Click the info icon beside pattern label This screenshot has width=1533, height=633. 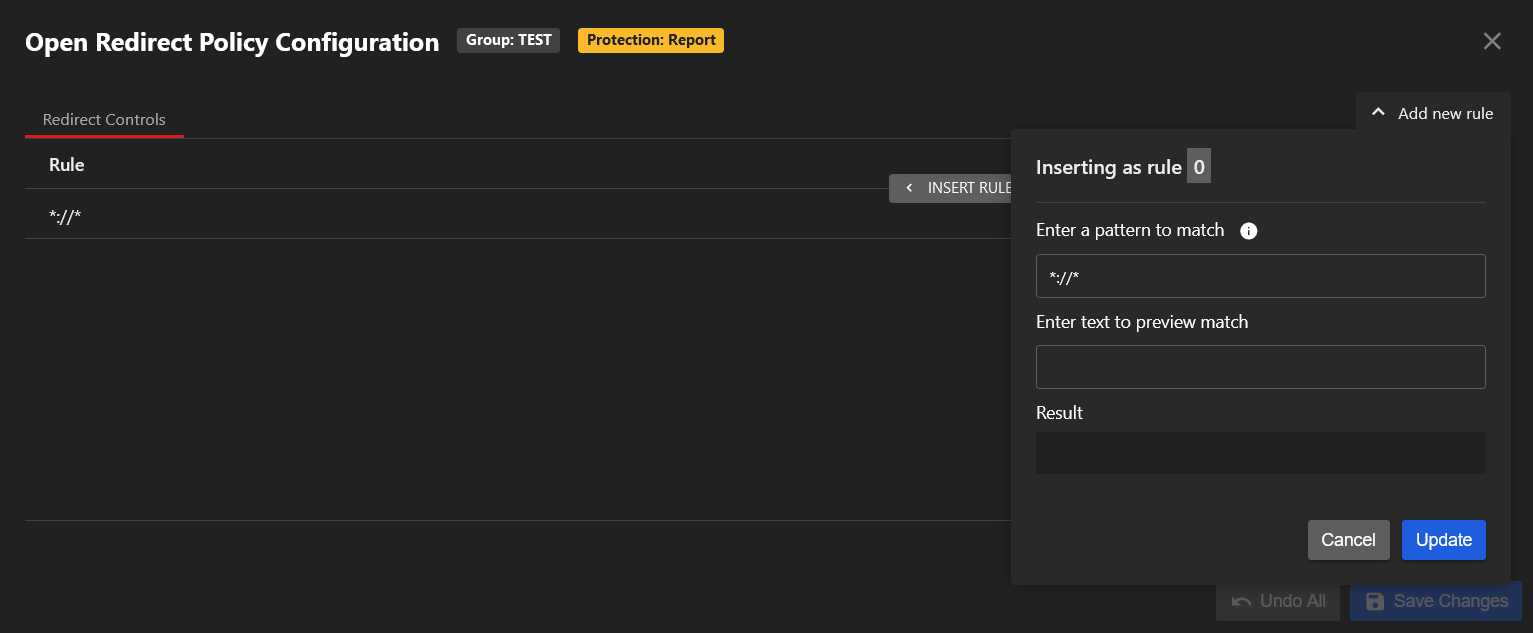pos(1248,231)
